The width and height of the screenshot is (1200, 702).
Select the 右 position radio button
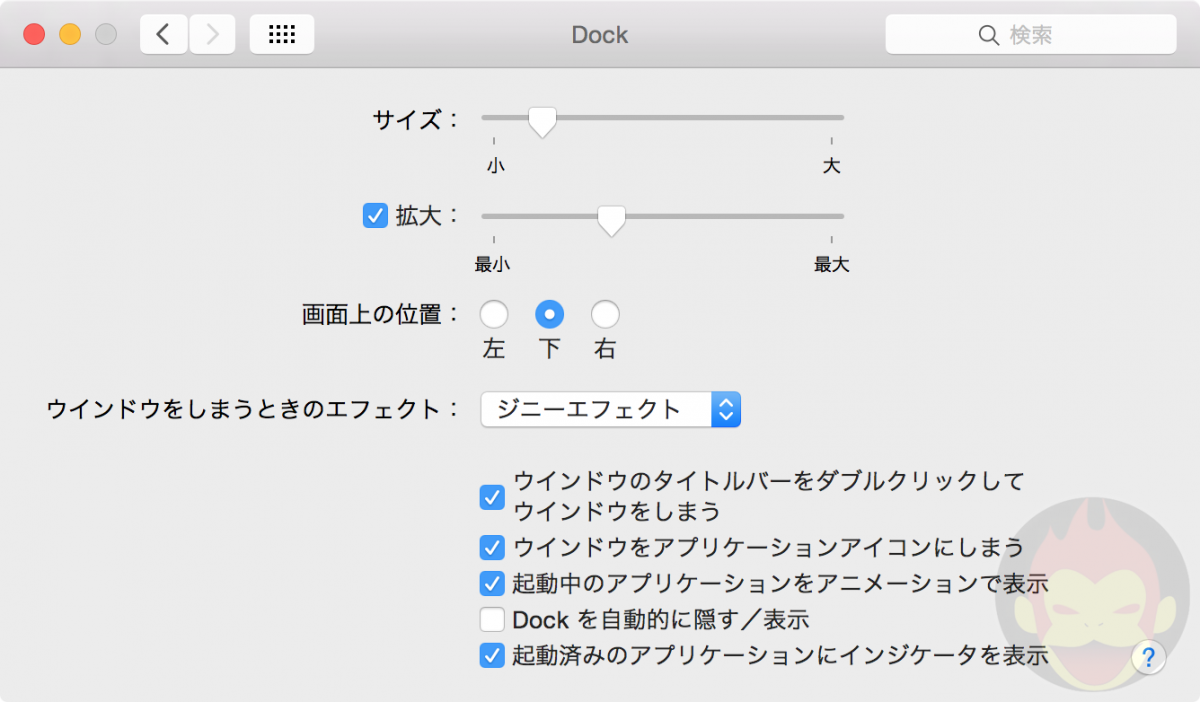[604, 313]
